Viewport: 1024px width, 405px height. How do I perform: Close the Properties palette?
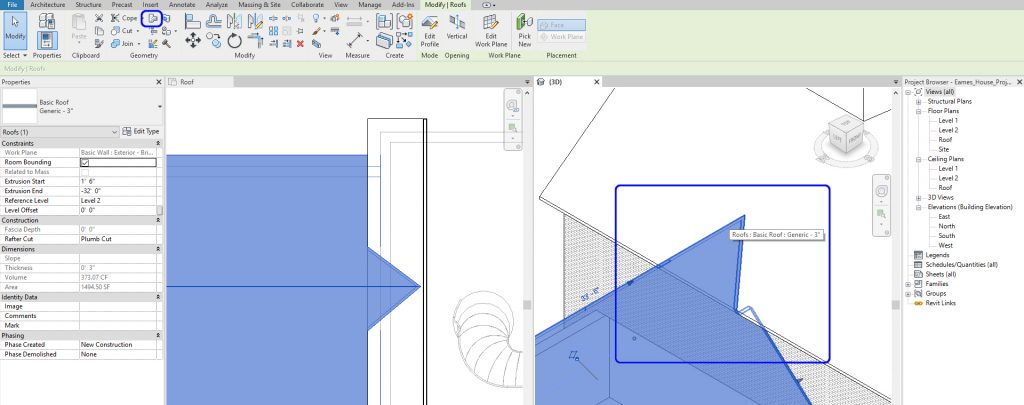[159, 82]
